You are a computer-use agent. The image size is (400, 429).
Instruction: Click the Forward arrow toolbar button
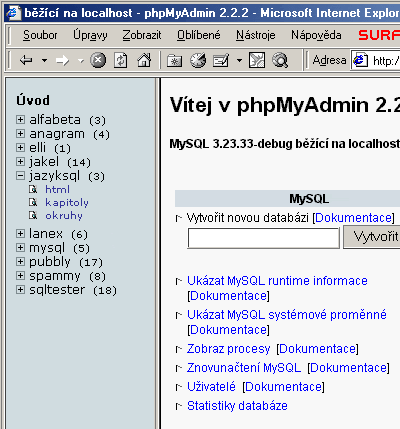point(62,61)
